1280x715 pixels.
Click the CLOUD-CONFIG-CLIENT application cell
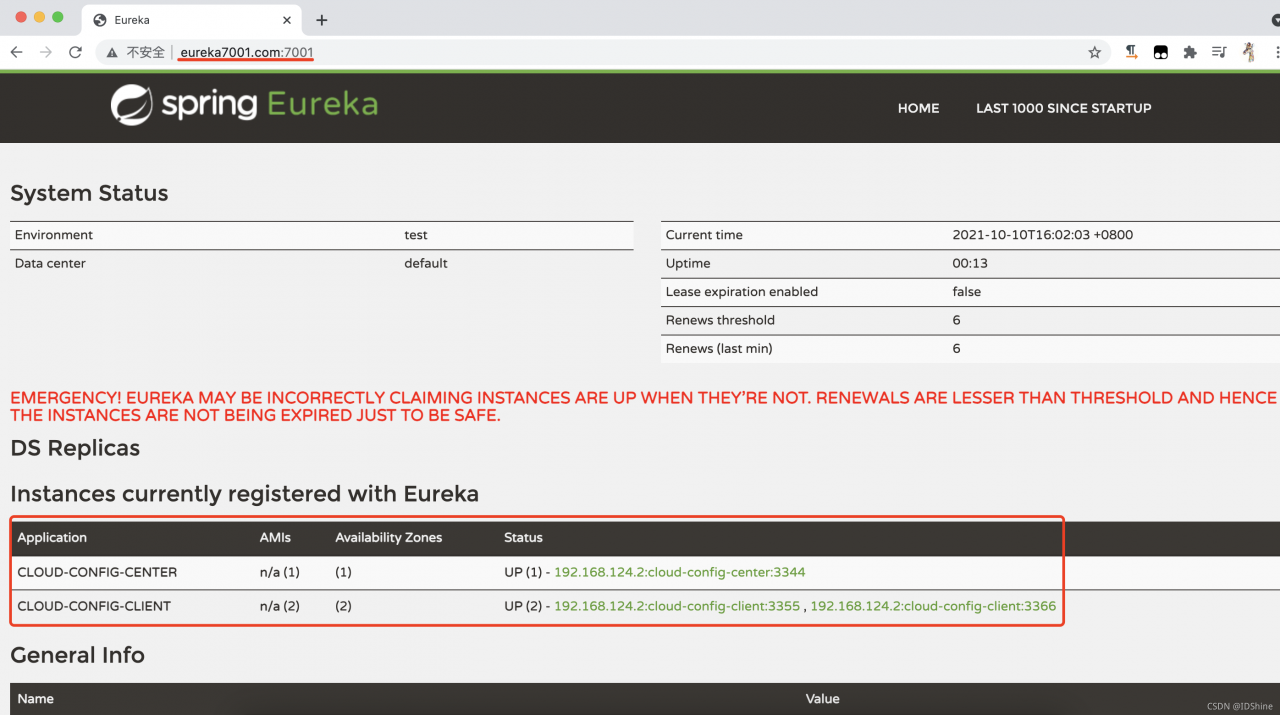pyautogui.click(x=94, y=606)
